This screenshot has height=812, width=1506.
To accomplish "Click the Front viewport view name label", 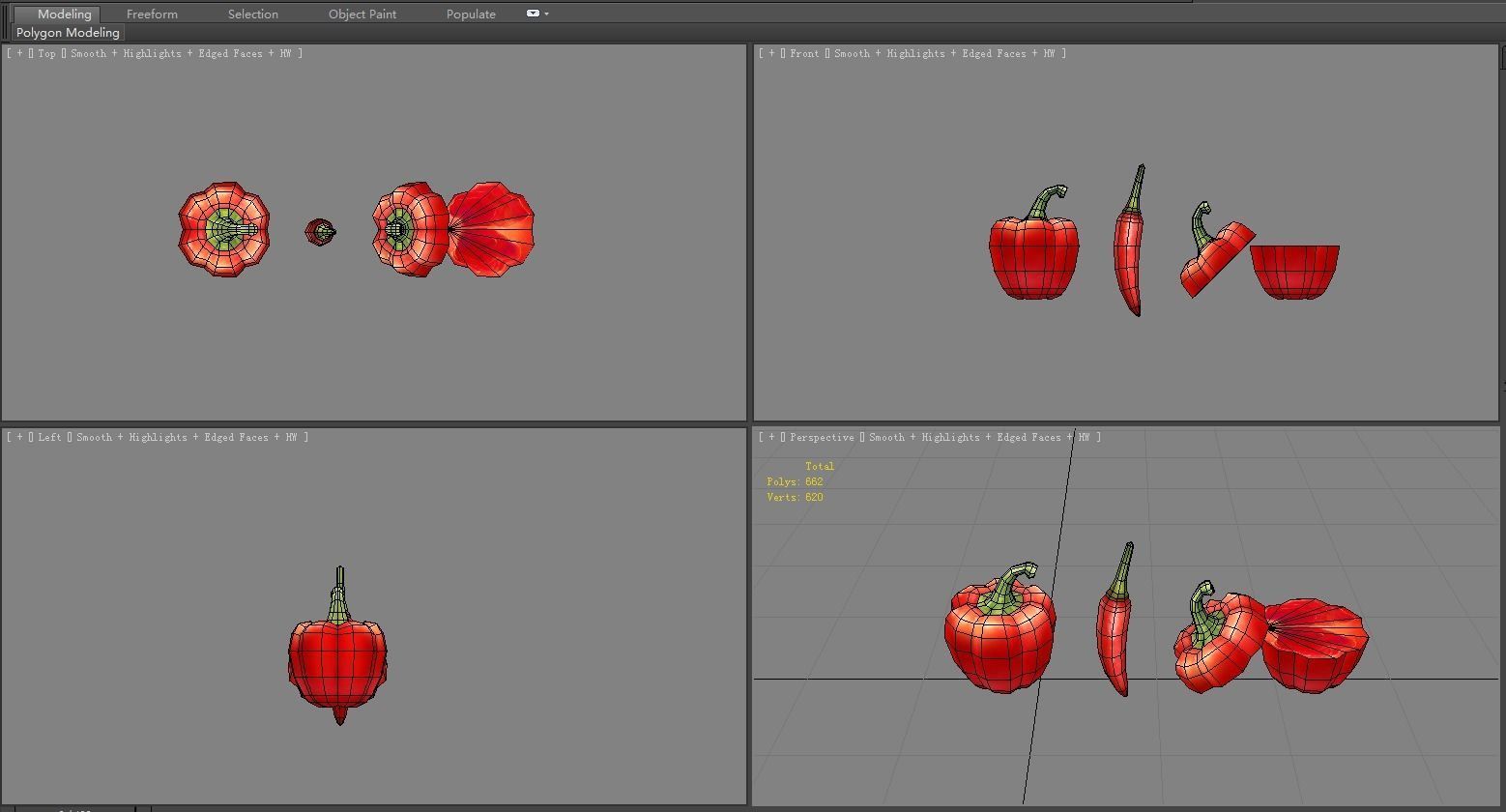I will 804,53.
